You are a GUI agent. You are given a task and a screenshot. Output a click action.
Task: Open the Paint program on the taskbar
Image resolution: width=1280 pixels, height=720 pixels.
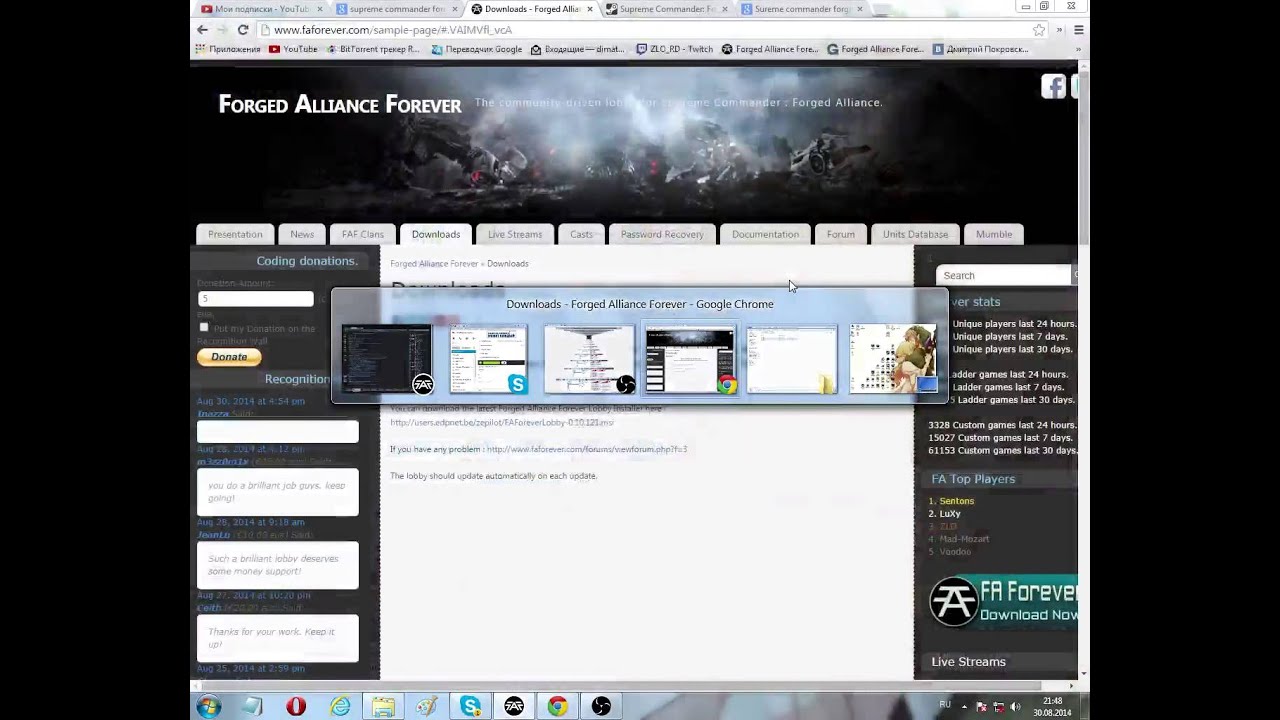point(427,707)
